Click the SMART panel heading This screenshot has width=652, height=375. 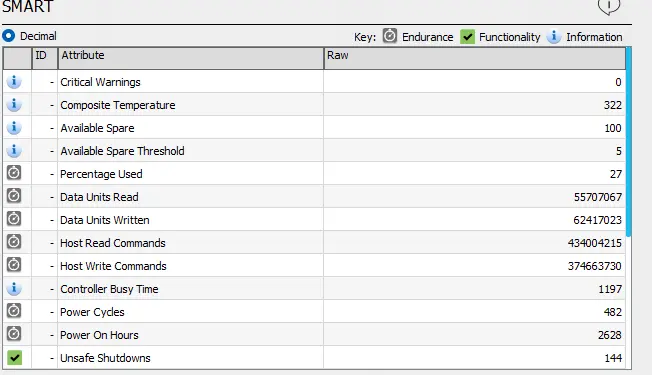(28, 6)
